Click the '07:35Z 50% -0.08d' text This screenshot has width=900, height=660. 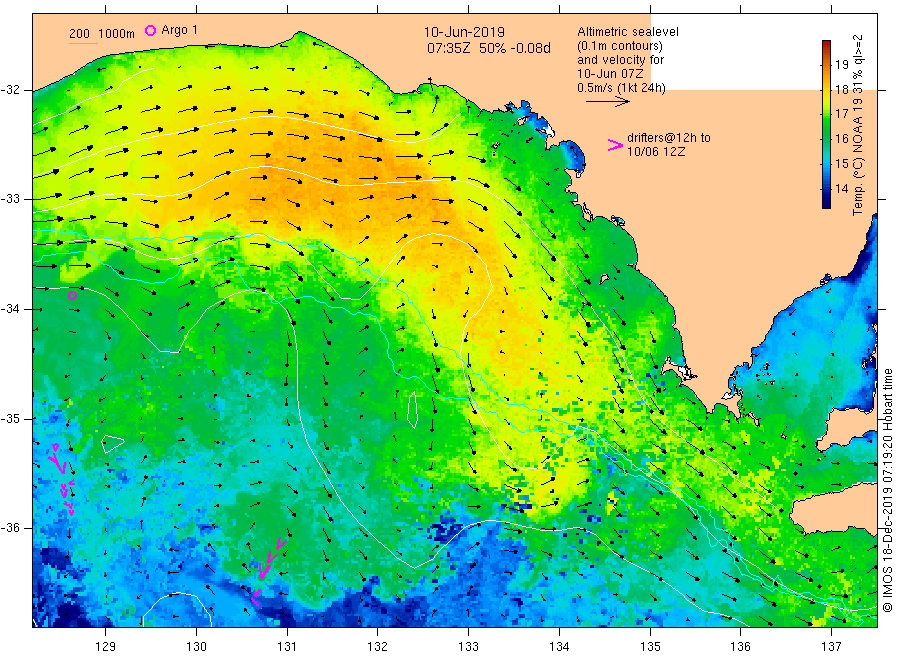pyautogui.click(x=488, y=48)
